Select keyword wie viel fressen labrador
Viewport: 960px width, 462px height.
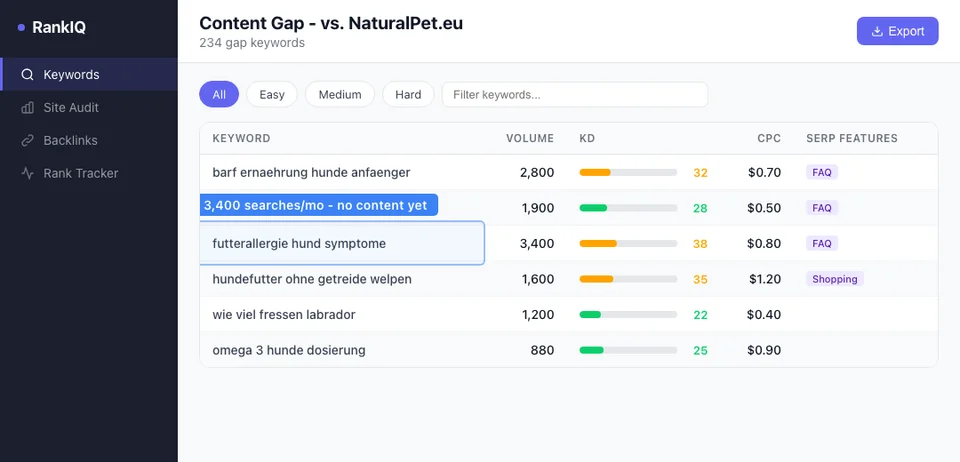click(283, 315)
